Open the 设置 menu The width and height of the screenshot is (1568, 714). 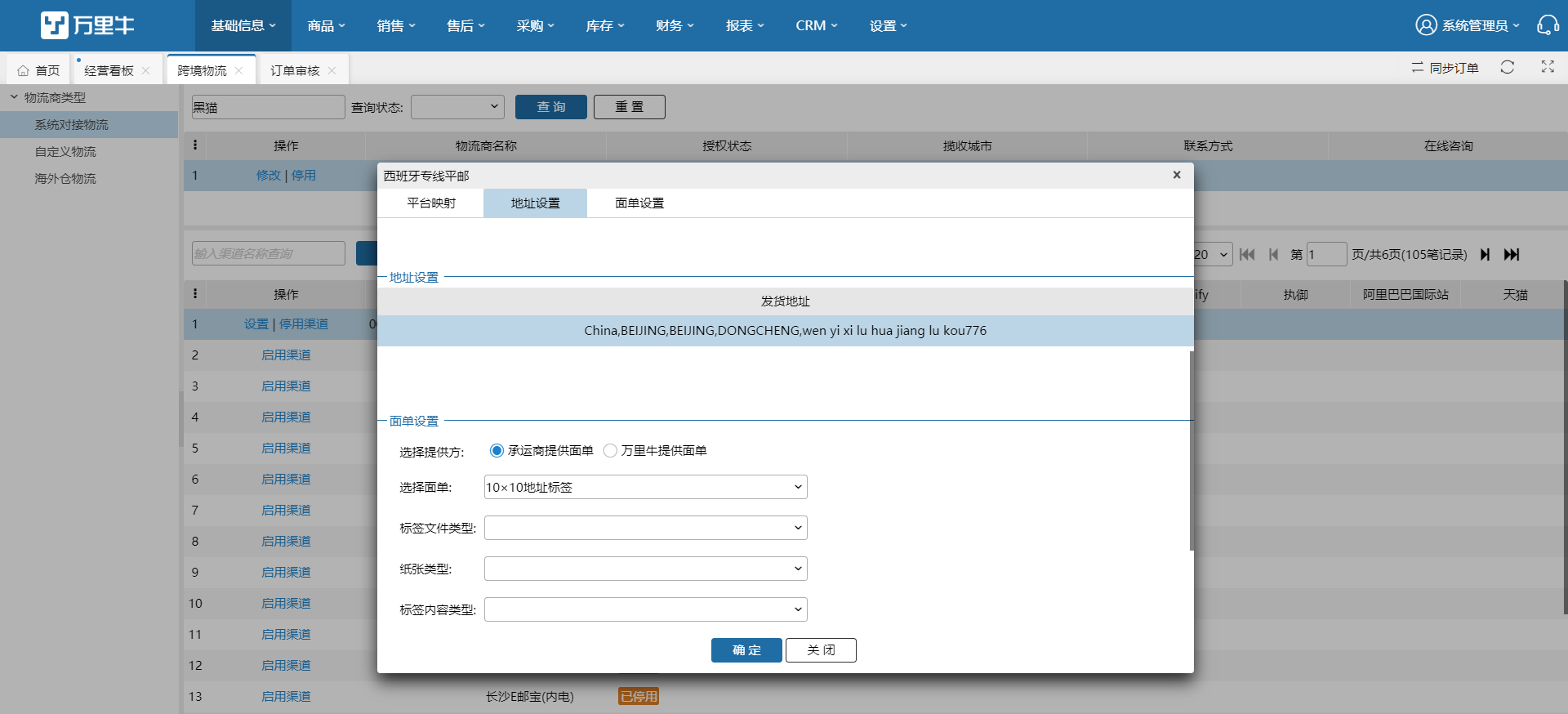click(x=889, y=25)
